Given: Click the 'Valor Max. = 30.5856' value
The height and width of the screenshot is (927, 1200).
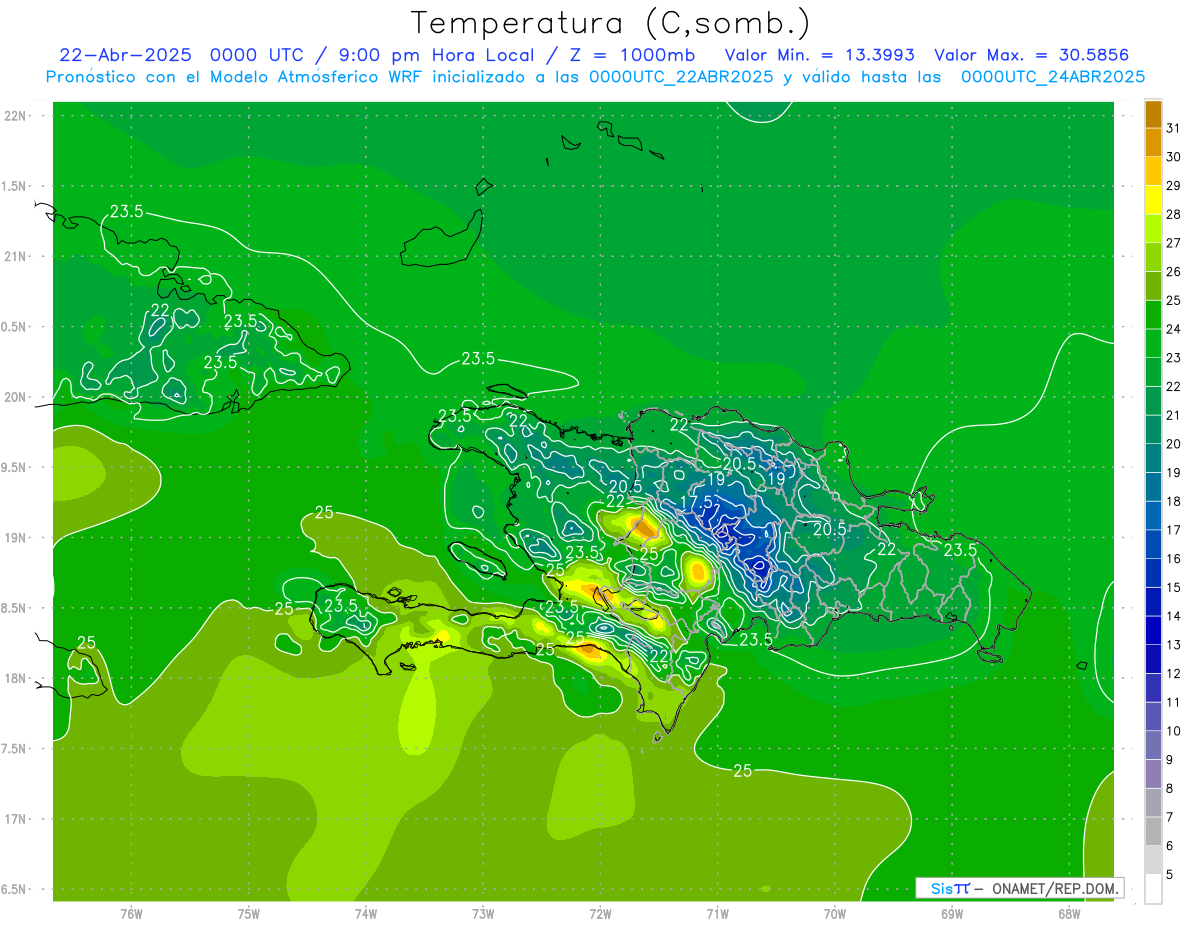Looking at the screenshot, I should click(1032, 55).
